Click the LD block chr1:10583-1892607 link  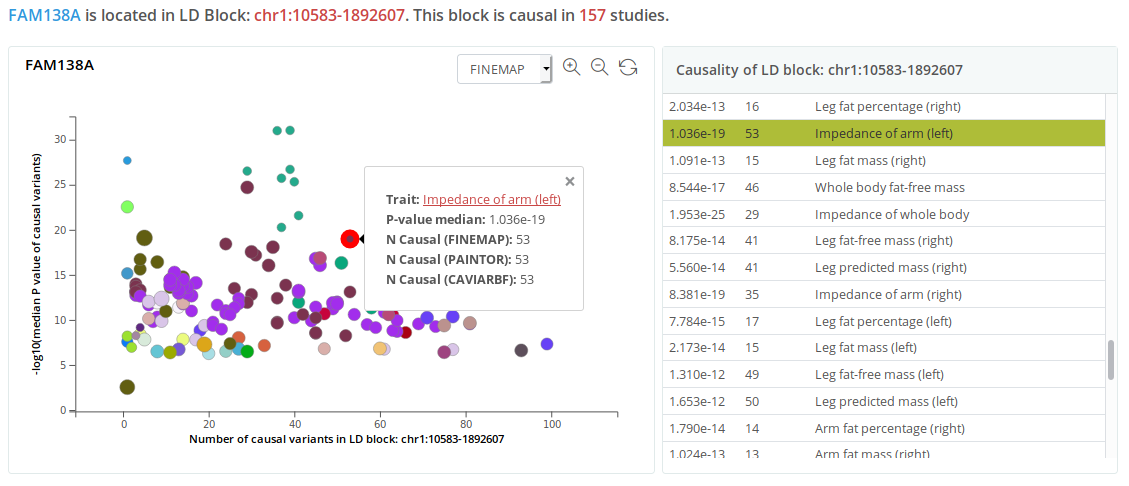(328, 14)
